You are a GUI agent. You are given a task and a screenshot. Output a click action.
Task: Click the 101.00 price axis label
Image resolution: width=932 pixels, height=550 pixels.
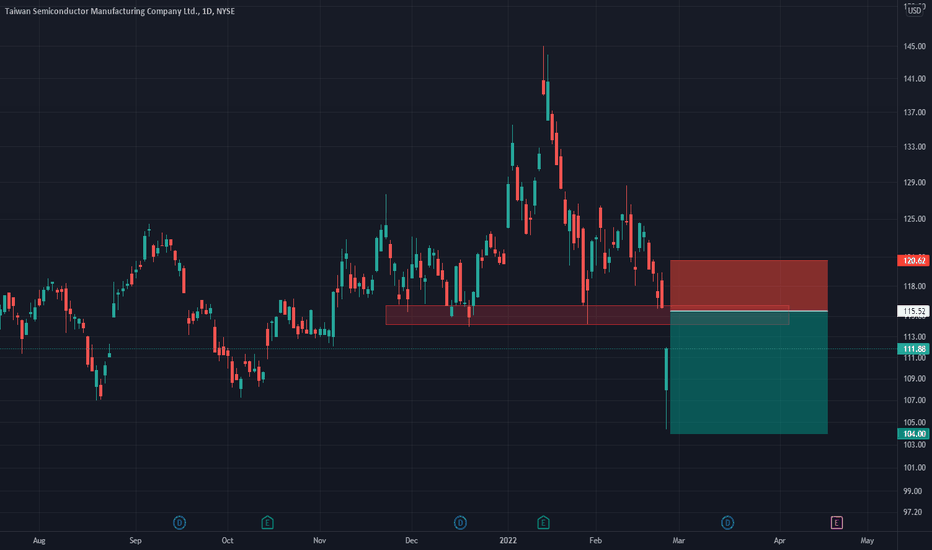(x=915, y=467)
